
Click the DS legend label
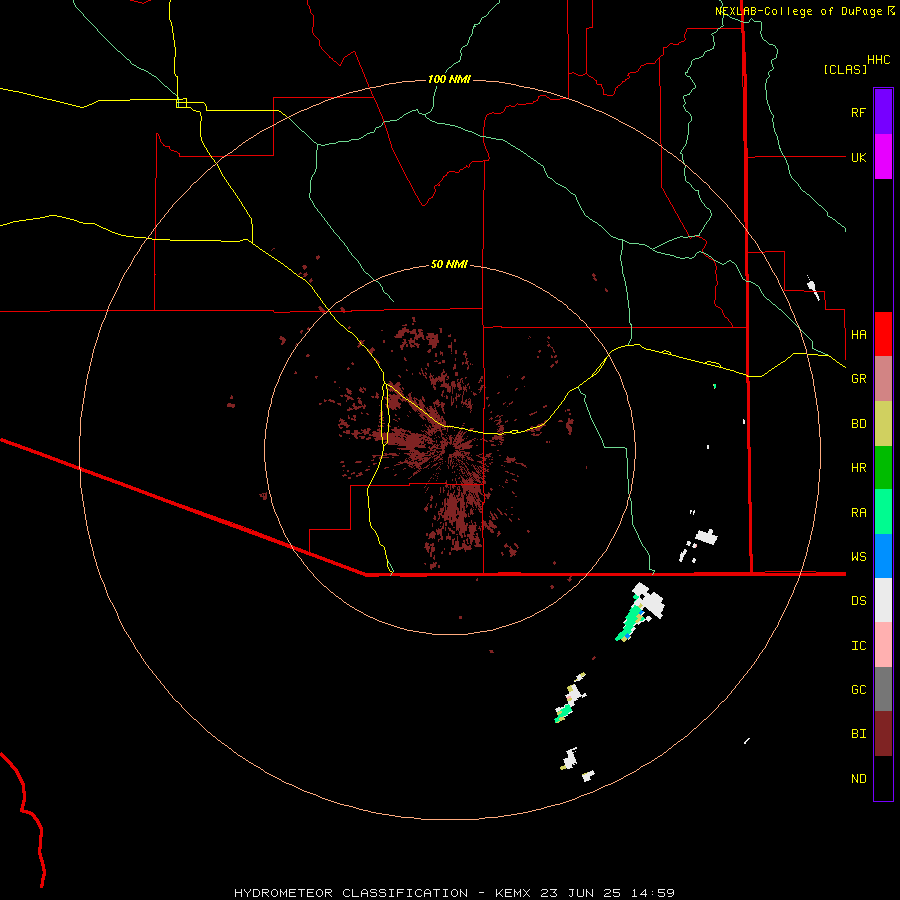tap(858, 601)
